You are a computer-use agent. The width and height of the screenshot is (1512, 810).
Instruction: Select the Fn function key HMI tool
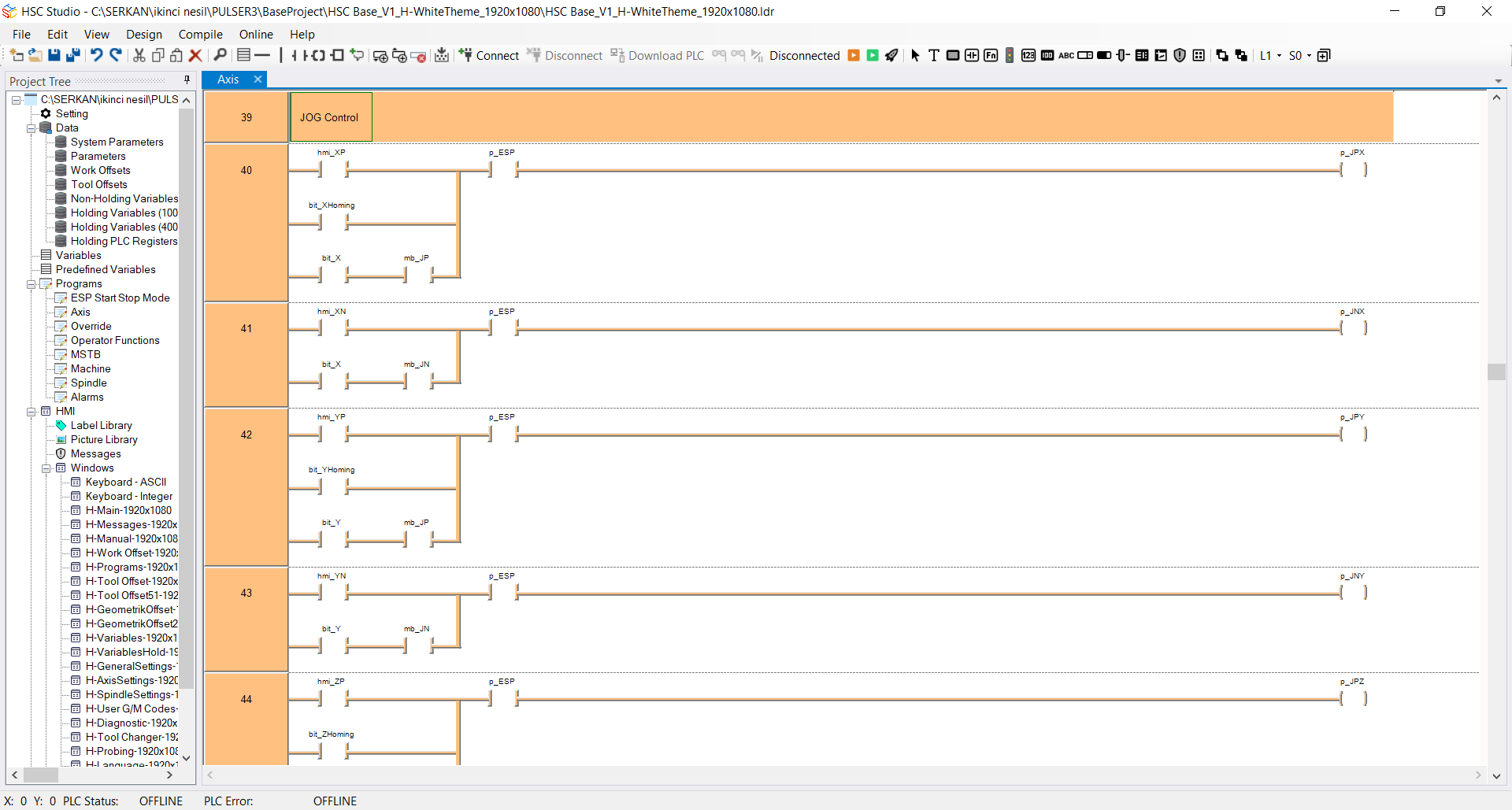[x=991, y=55]
